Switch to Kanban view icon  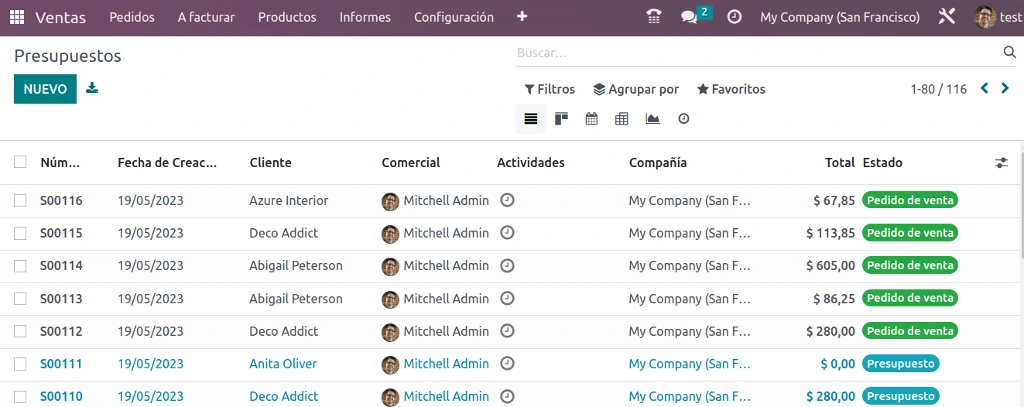coord(562,119)
